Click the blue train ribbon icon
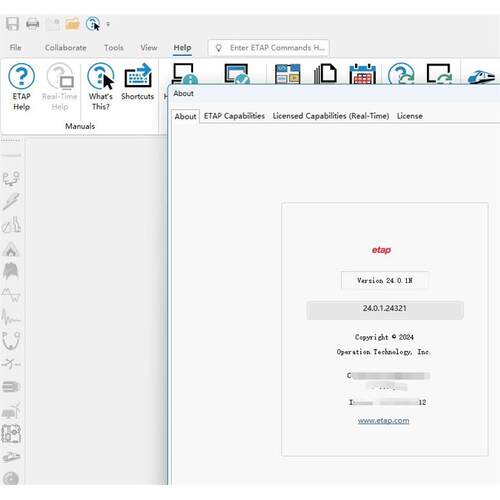The height and width of the screenshot is (500, 500). (481, 77)
